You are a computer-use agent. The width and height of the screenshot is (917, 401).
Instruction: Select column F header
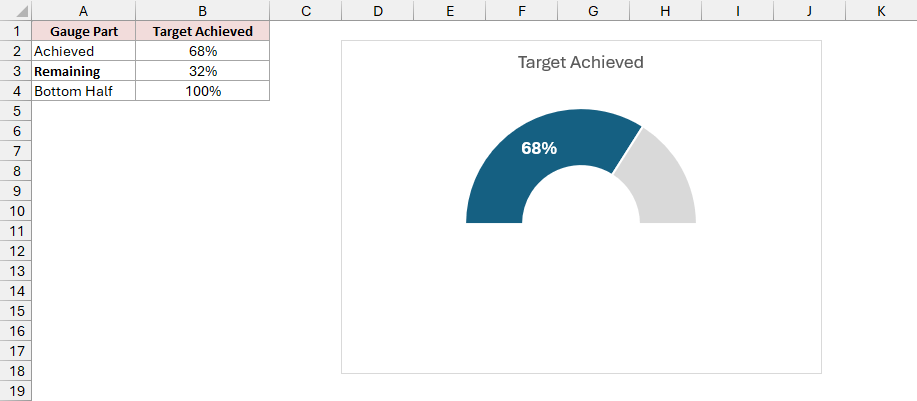click(x=521, y=11)
